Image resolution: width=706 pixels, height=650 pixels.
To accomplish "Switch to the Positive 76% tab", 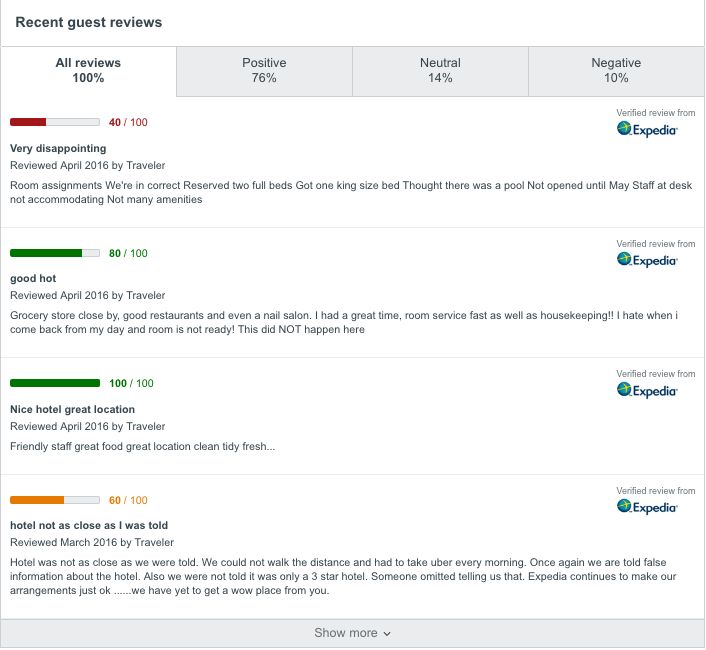I will click(264, 71).
